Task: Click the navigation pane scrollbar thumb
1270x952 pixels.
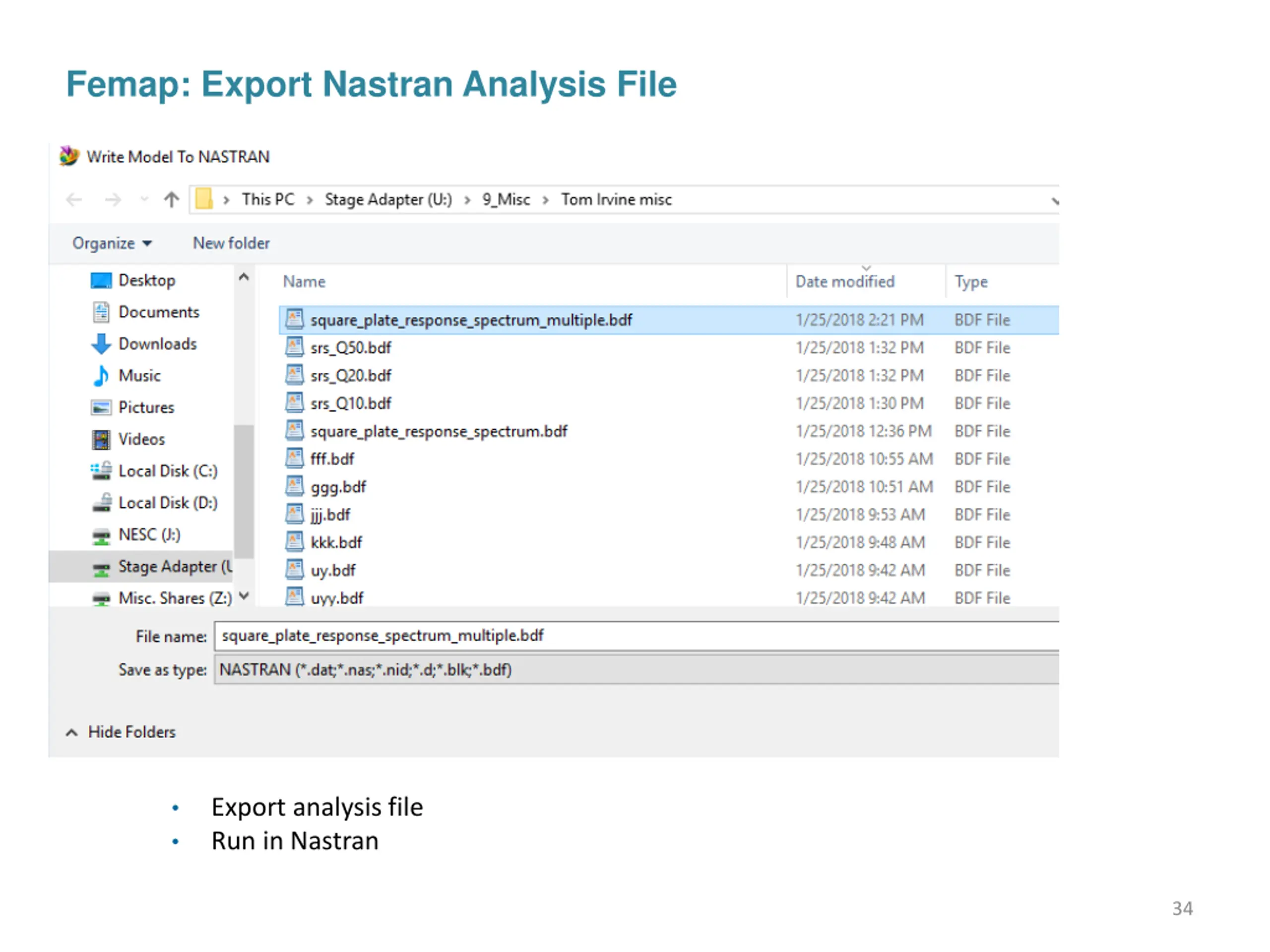Action: coord(244,491)
